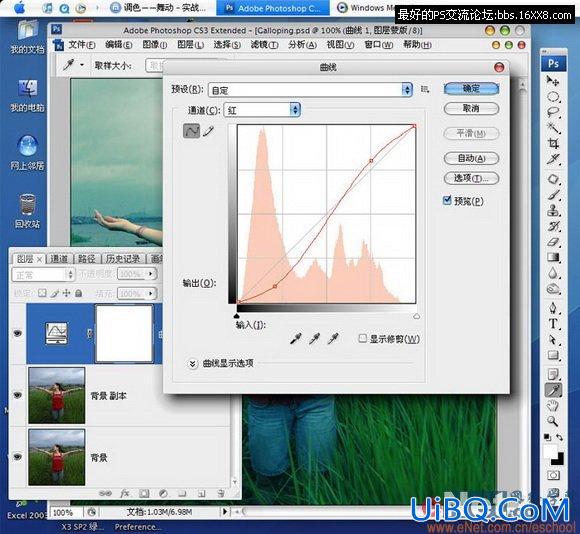Toggle lock all icon in Layers panel
580x534 pixels.
78,293
